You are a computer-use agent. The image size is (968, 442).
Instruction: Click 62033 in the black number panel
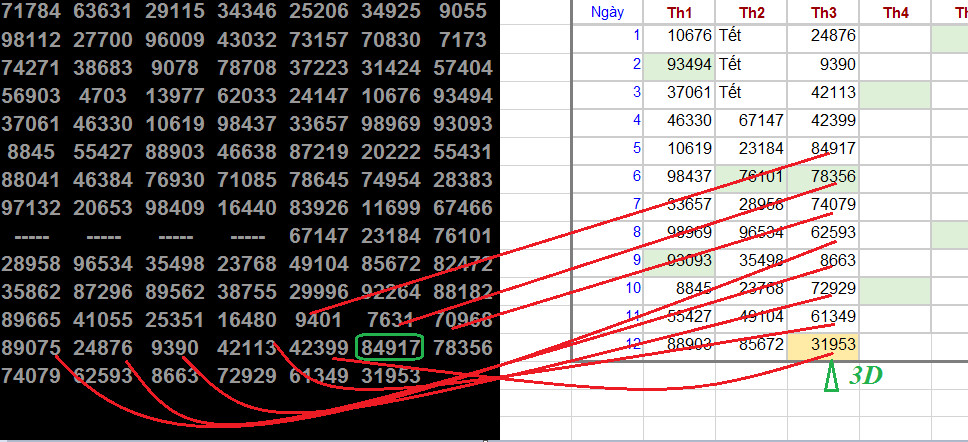tap(247, 96)
